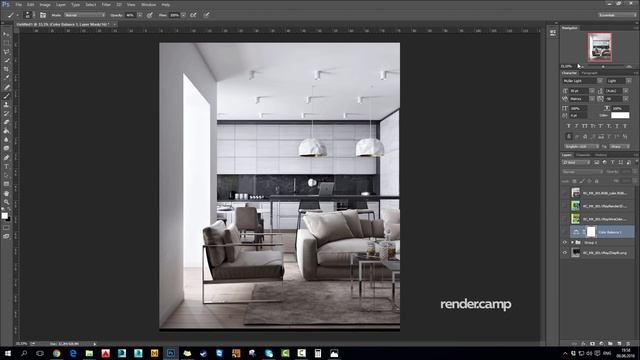Select the Brush tool in the tools panel
The width and height of the screenshot is (640, 360).
tap(6, 96)
